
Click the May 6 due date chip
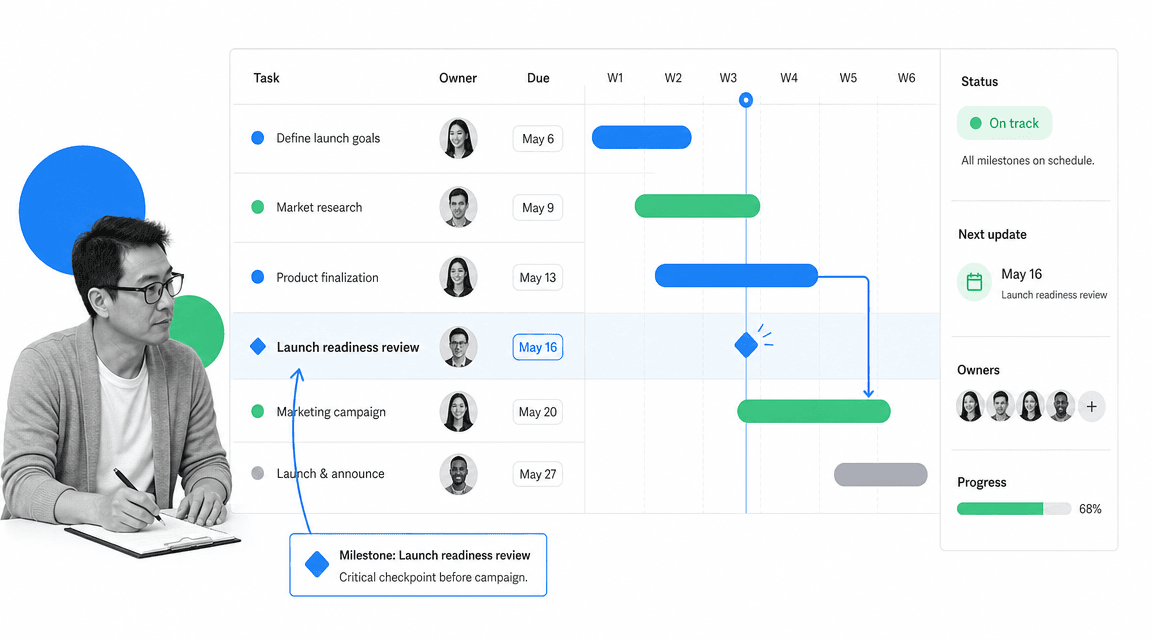[x=538, y=139]
